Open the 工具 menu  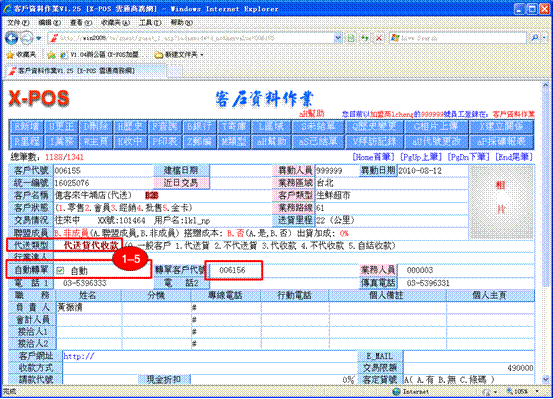coord(150,23)
